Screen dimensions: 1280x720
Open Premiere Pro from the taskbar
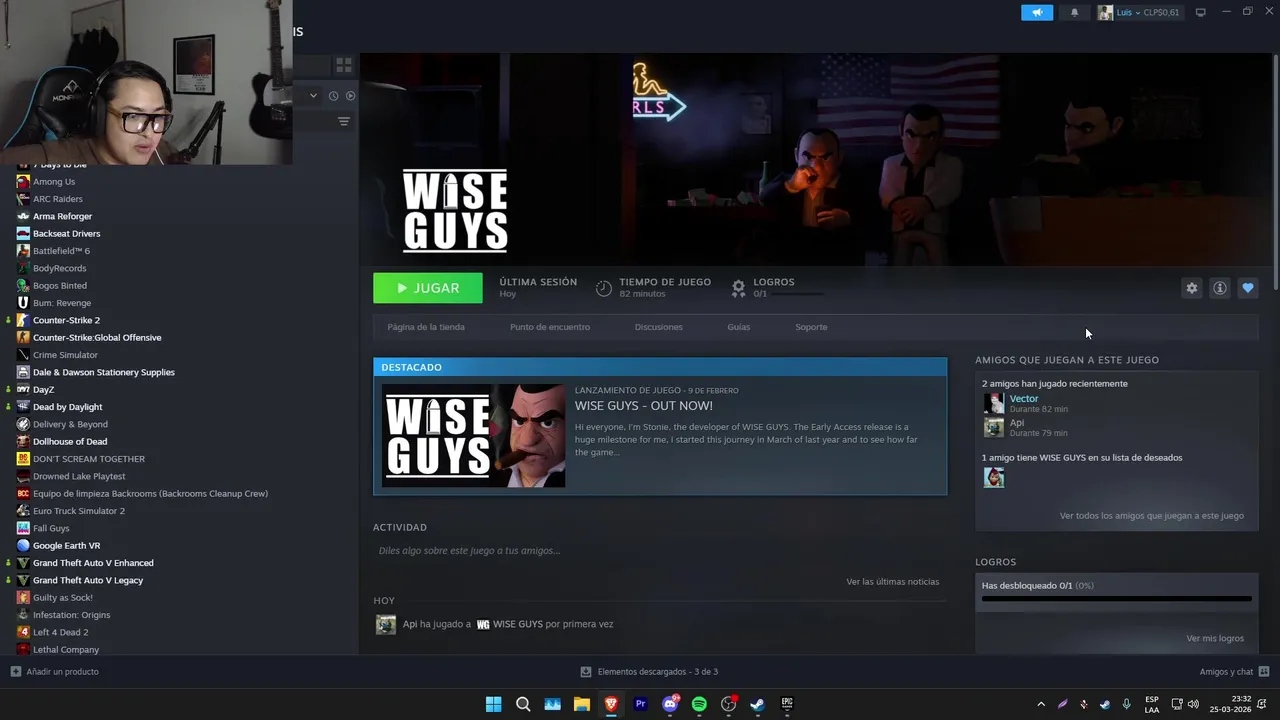[x=641, y=704]
